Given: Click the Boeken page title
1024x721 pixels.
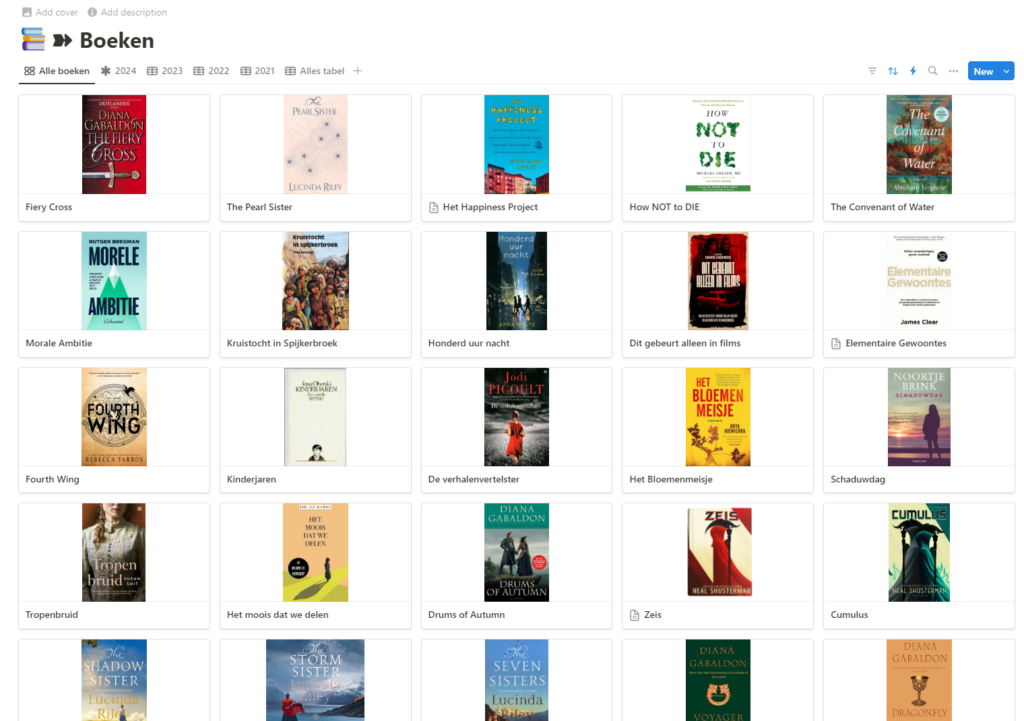Looking at the screenshot, I should 117,40.
